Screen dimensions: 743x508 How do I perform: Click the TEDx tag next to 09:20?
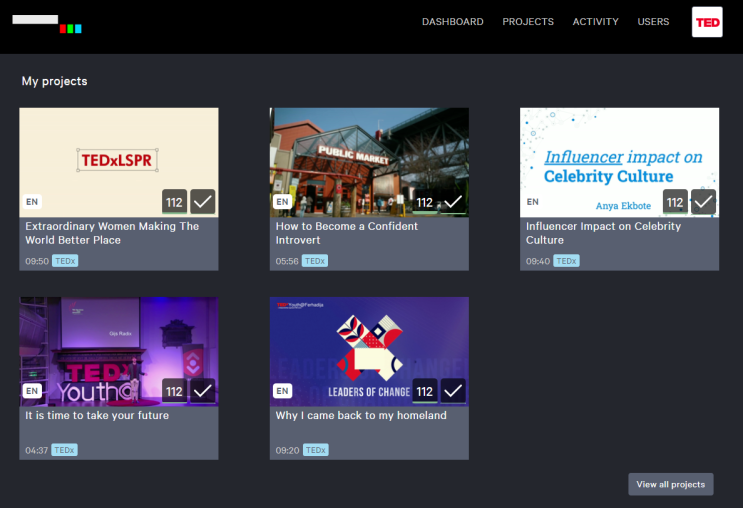click(x=316, y=450)
